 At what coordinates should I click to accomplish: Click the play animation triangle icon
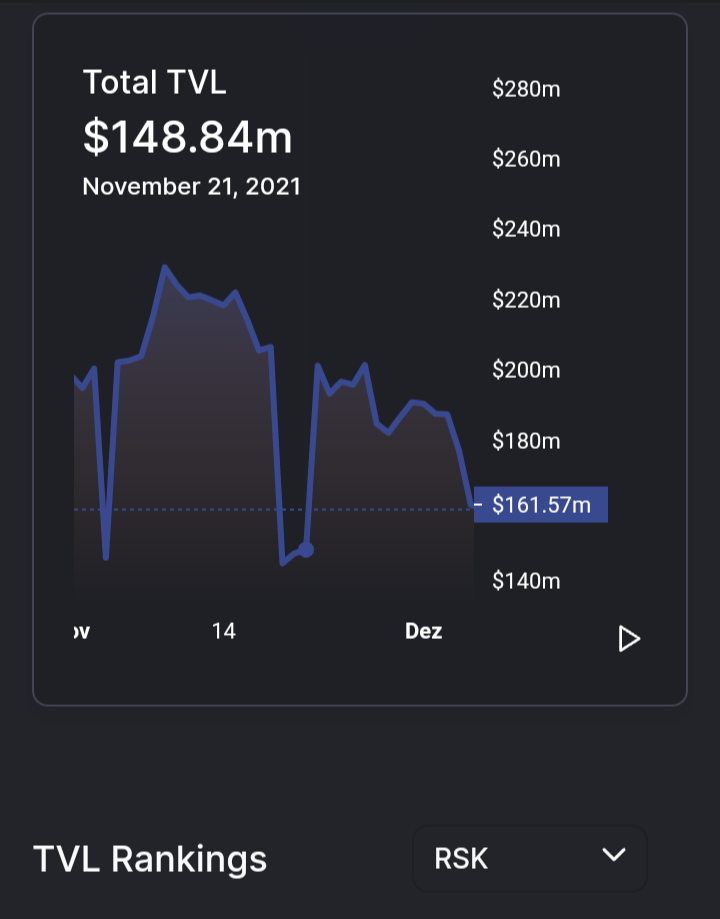click(x=629, y=639)
